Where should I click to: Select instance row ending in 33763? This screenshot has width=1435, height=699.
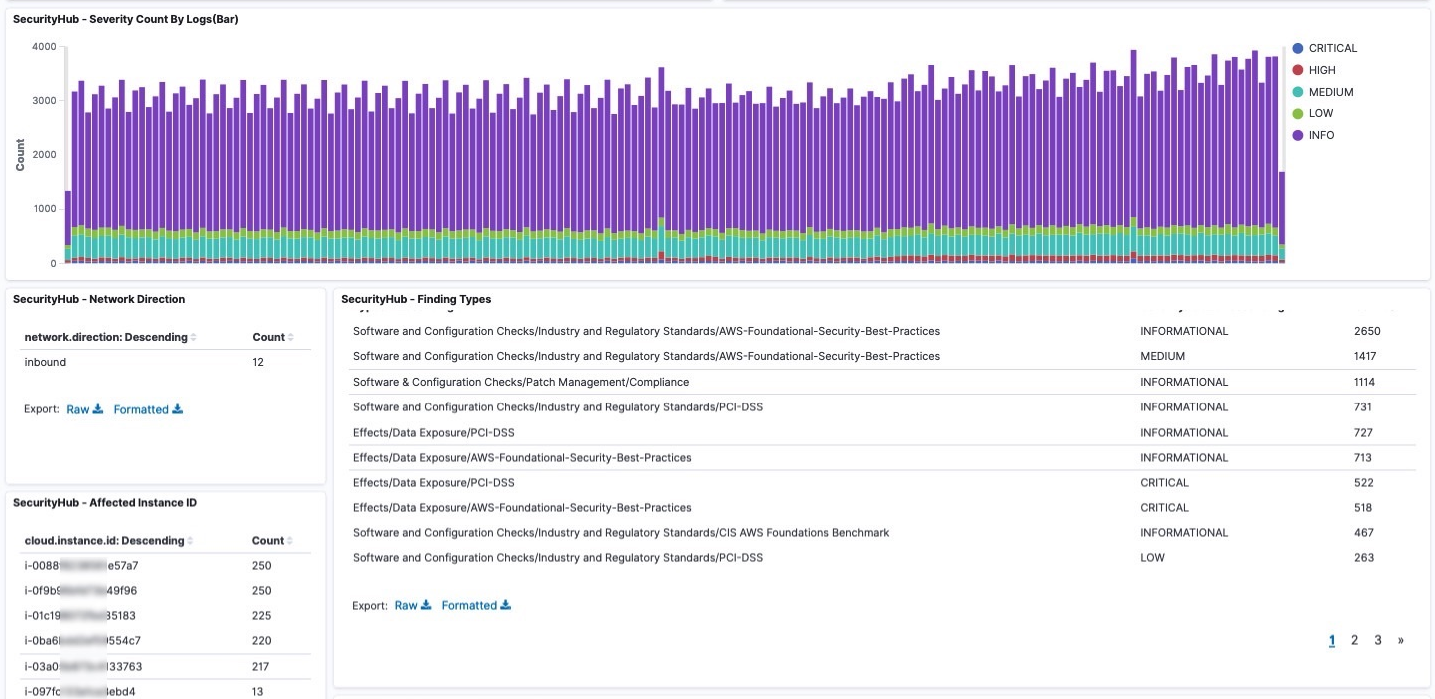click(x=167, y=666)
